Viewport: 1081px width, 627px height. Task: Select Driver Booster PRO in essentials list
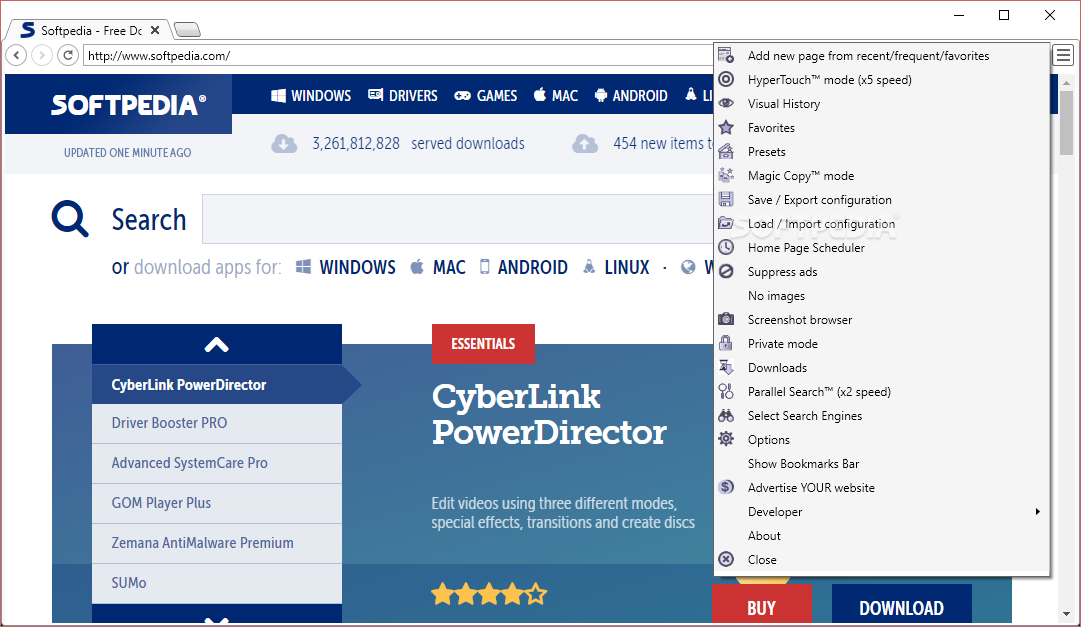pyautogui.click(x=216, y=423)
